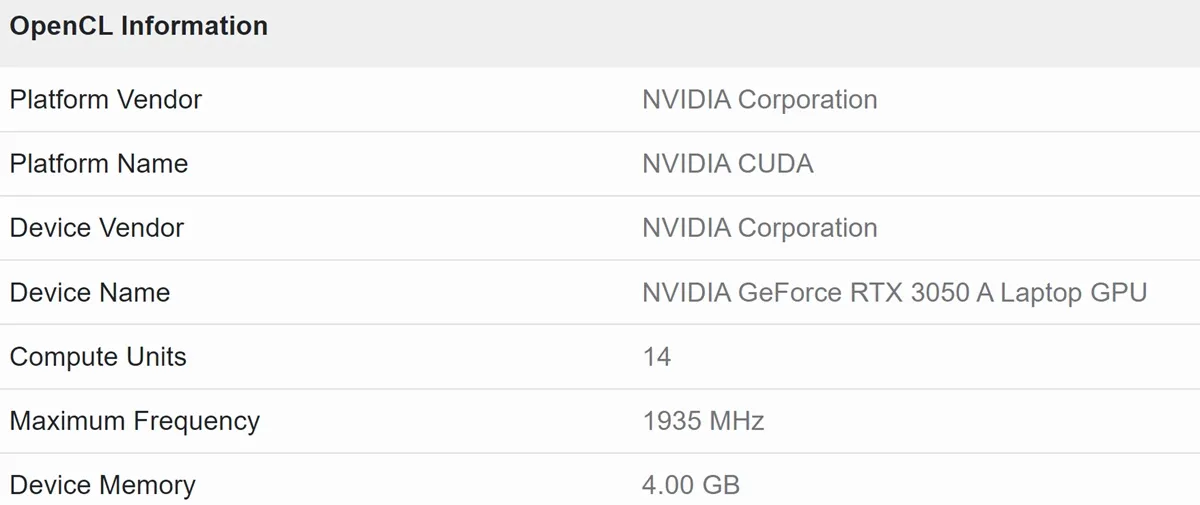1200x505 pixels.
Task: Click the NVIDIA CUDA platform name value
Action: click(728, 164)
